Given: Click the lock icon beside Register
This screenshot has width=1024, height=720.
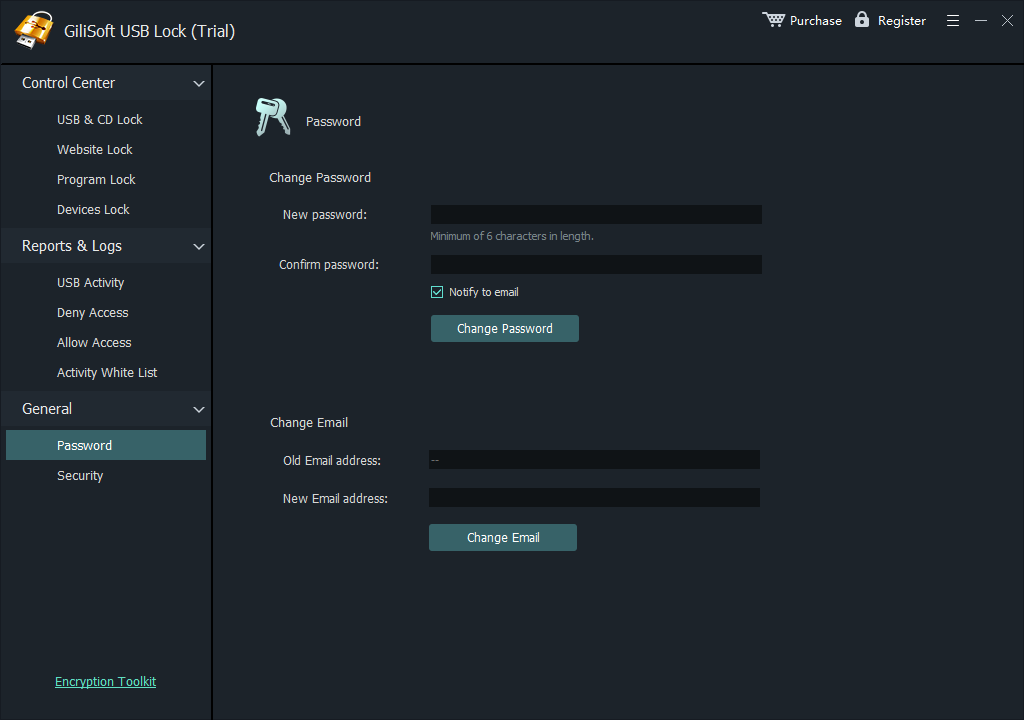Looking at the screenshot, I should pyautogui.click(x=862, y=20).
